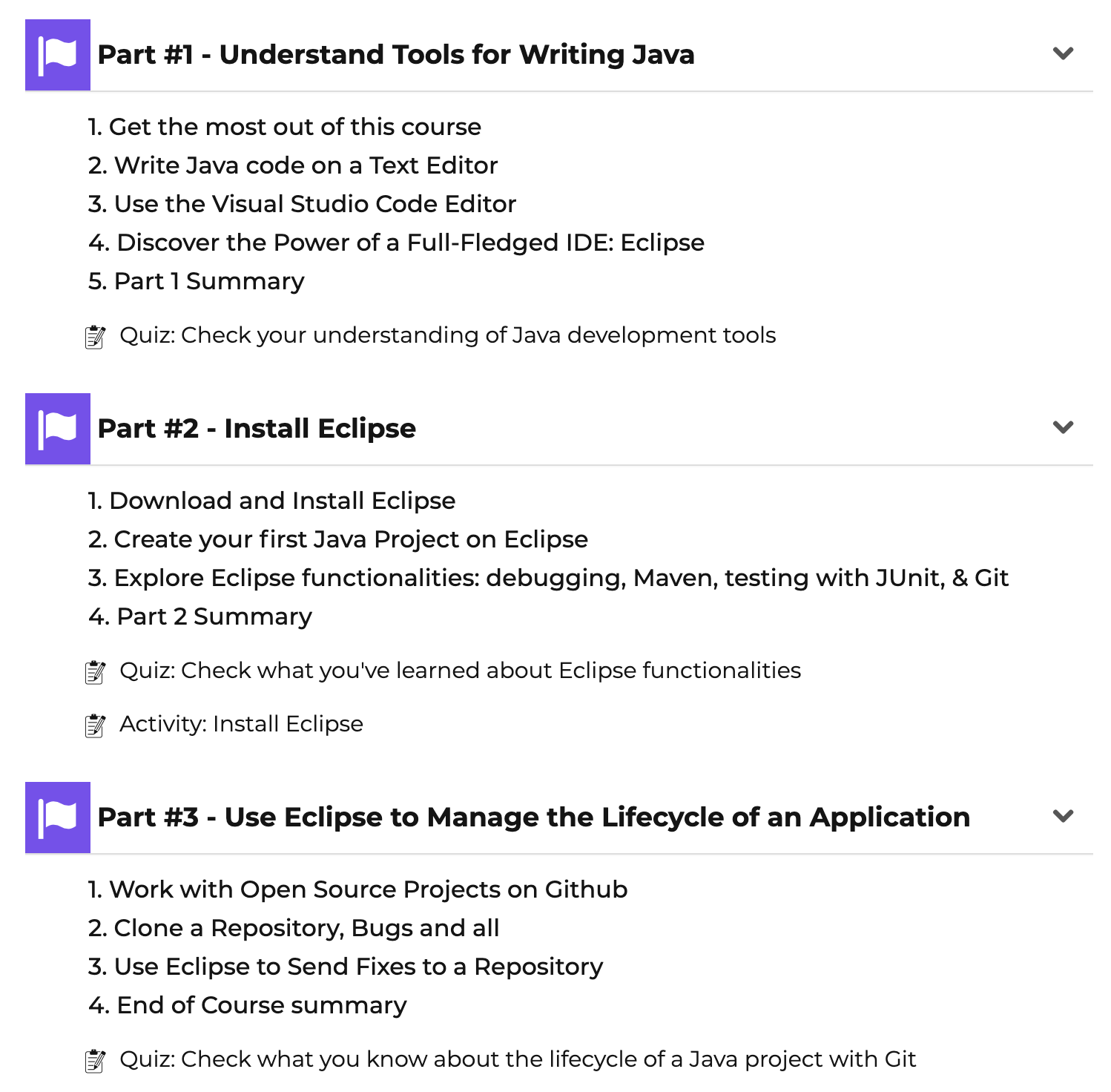This screenshot has height=1092, width=1111.
Task: Click the Install Eclipse activity clipboard icon
Action: click(95, 725)
